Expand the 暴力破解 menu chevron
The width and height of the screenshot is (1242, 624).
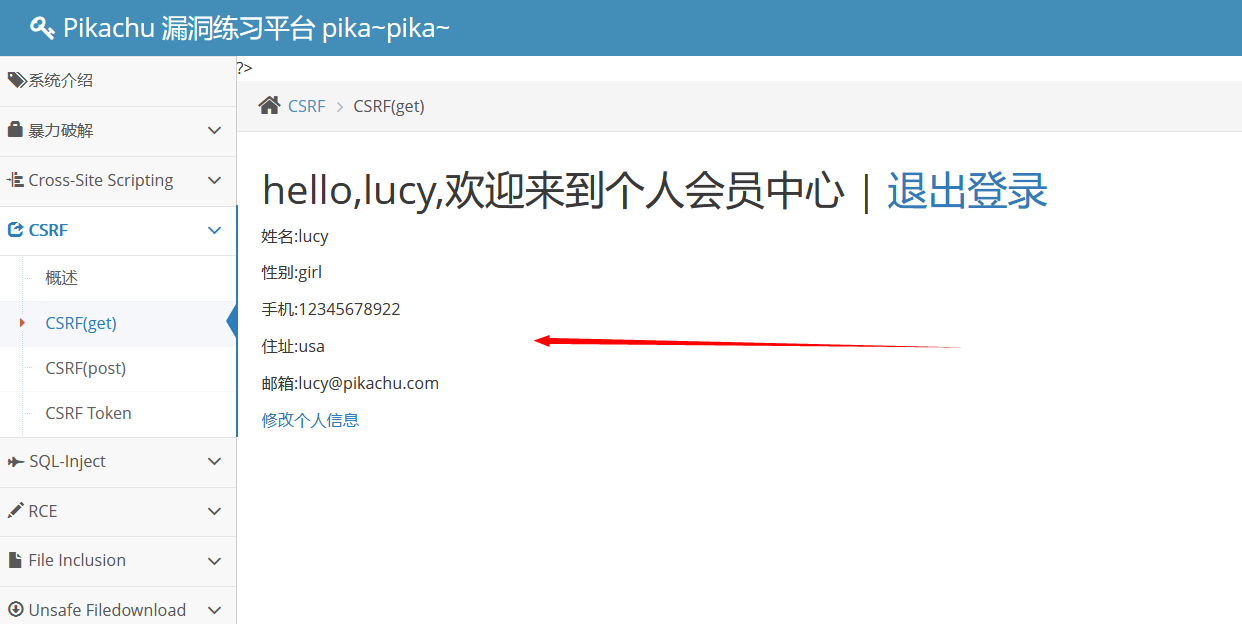214,131
